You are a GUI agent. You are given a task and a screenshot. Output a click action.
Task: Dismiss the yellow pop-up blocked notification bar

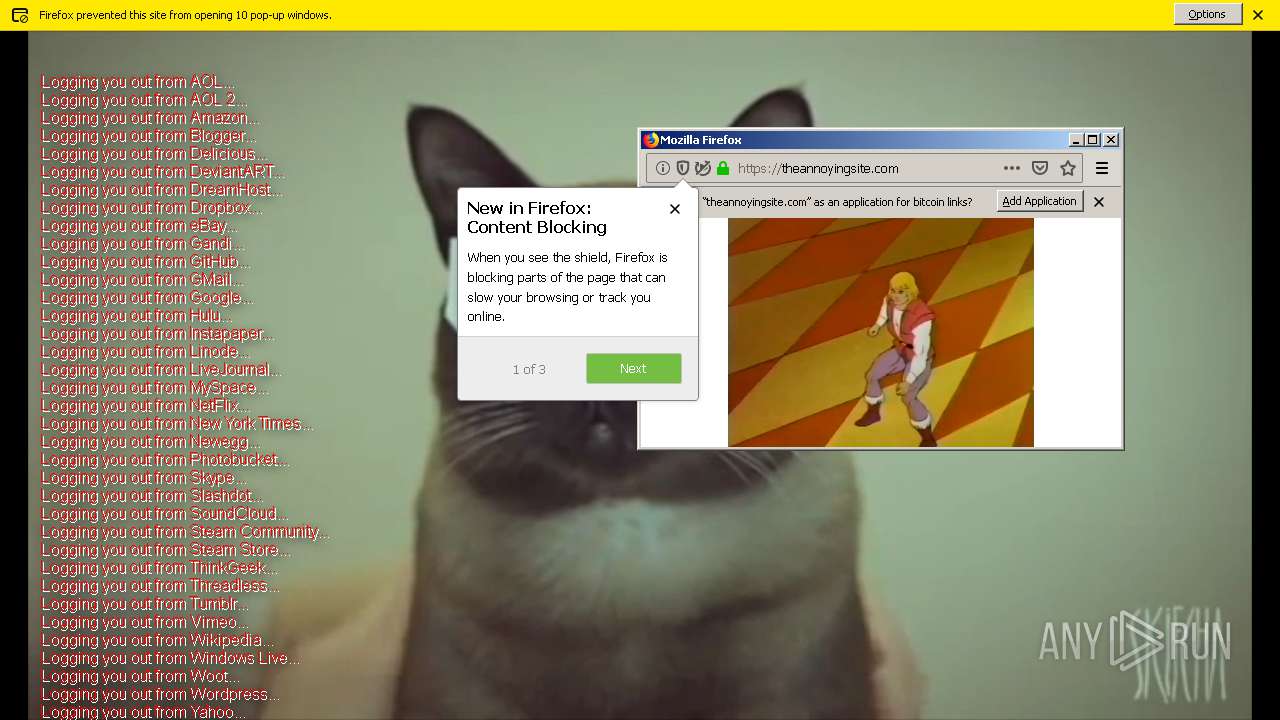(1258, 15)
